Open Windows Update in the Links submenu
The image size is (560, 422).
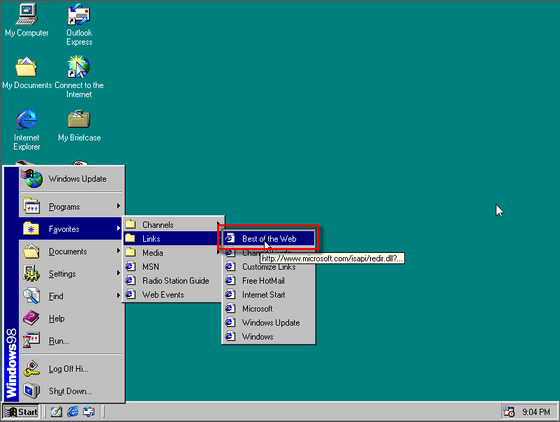269,322
